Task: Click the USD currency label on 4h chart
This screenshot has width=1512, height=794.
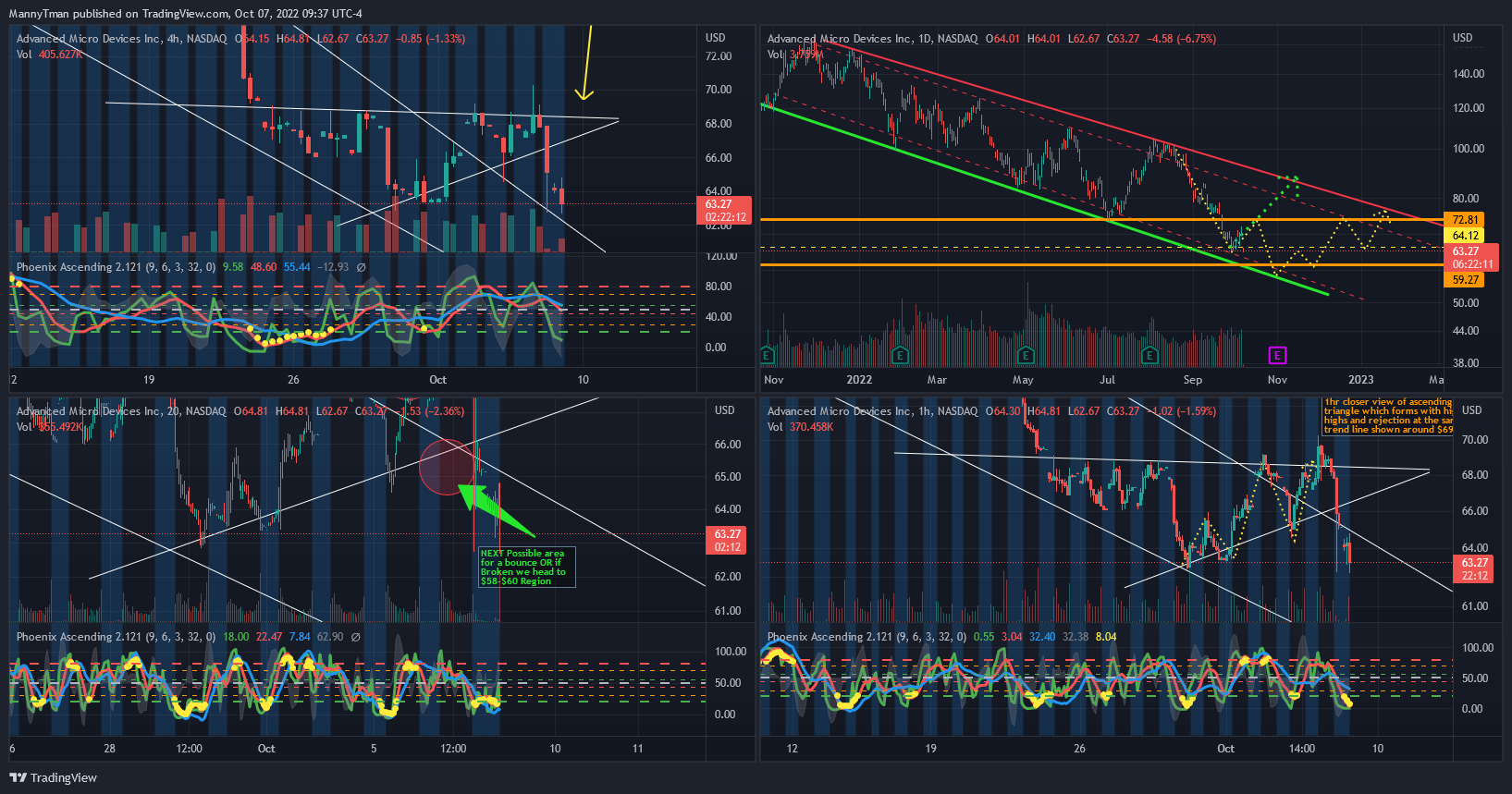Action: tap(715, 38)
